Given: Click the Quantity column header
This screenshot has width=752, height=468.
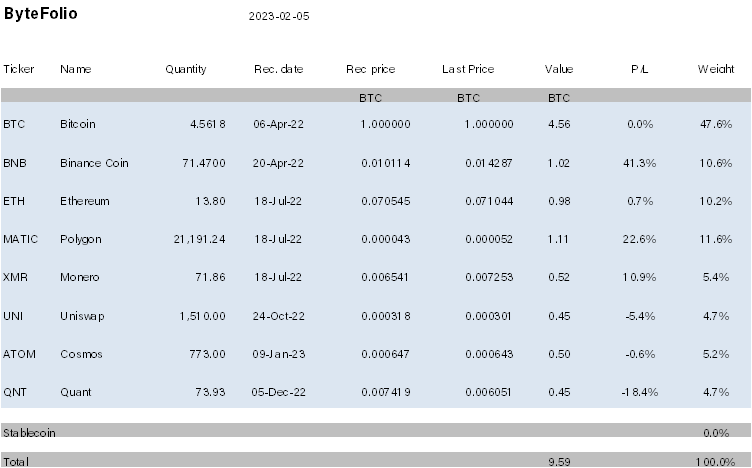Looking at the screenshot, I should pyautogui.click(x=186, y=70).
